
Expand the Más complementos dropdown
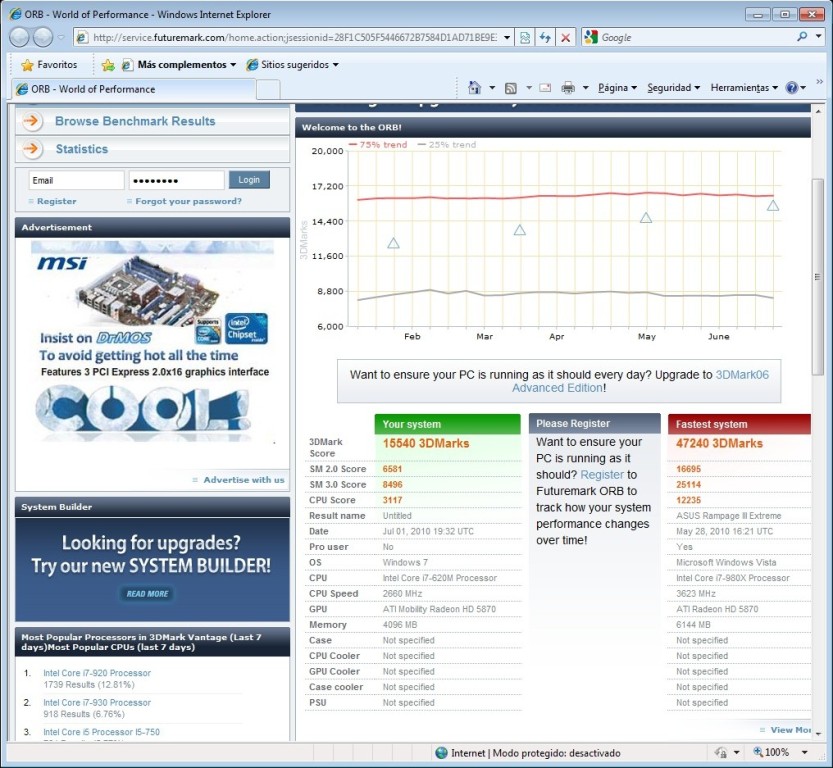(233, 65)
